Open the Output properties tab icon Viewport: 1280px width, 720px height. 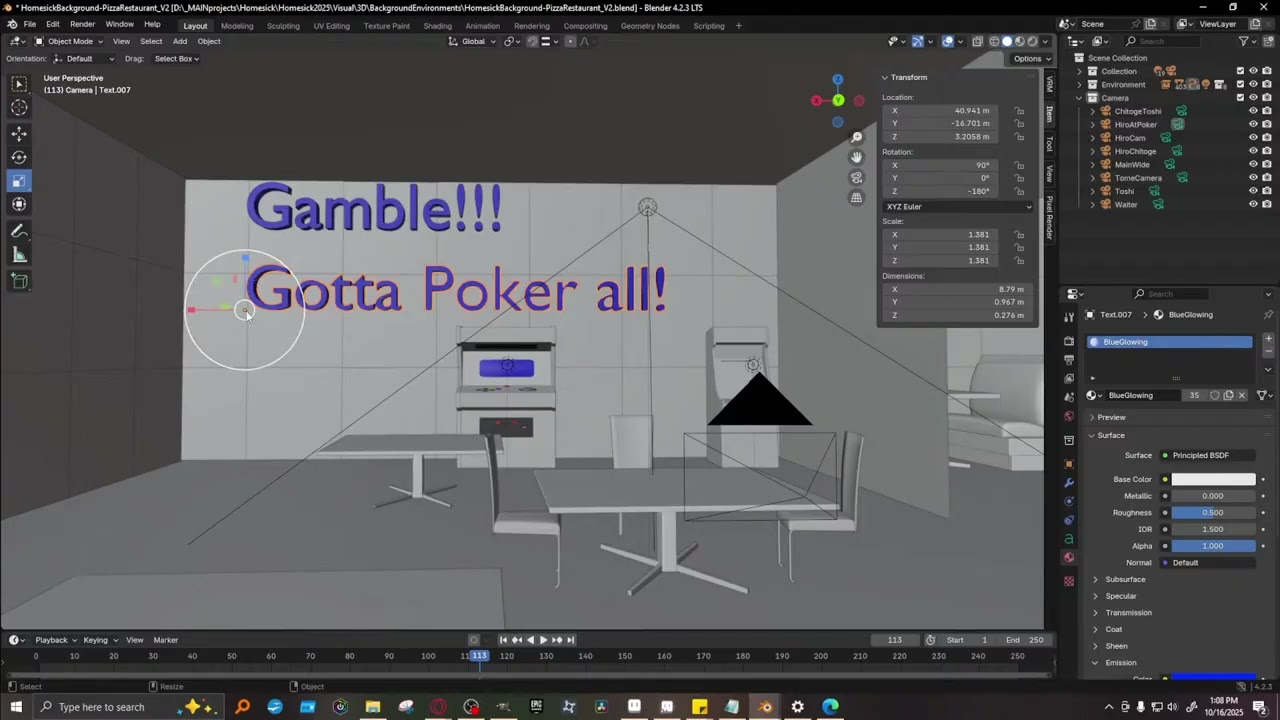click(x=1069, y=359)
